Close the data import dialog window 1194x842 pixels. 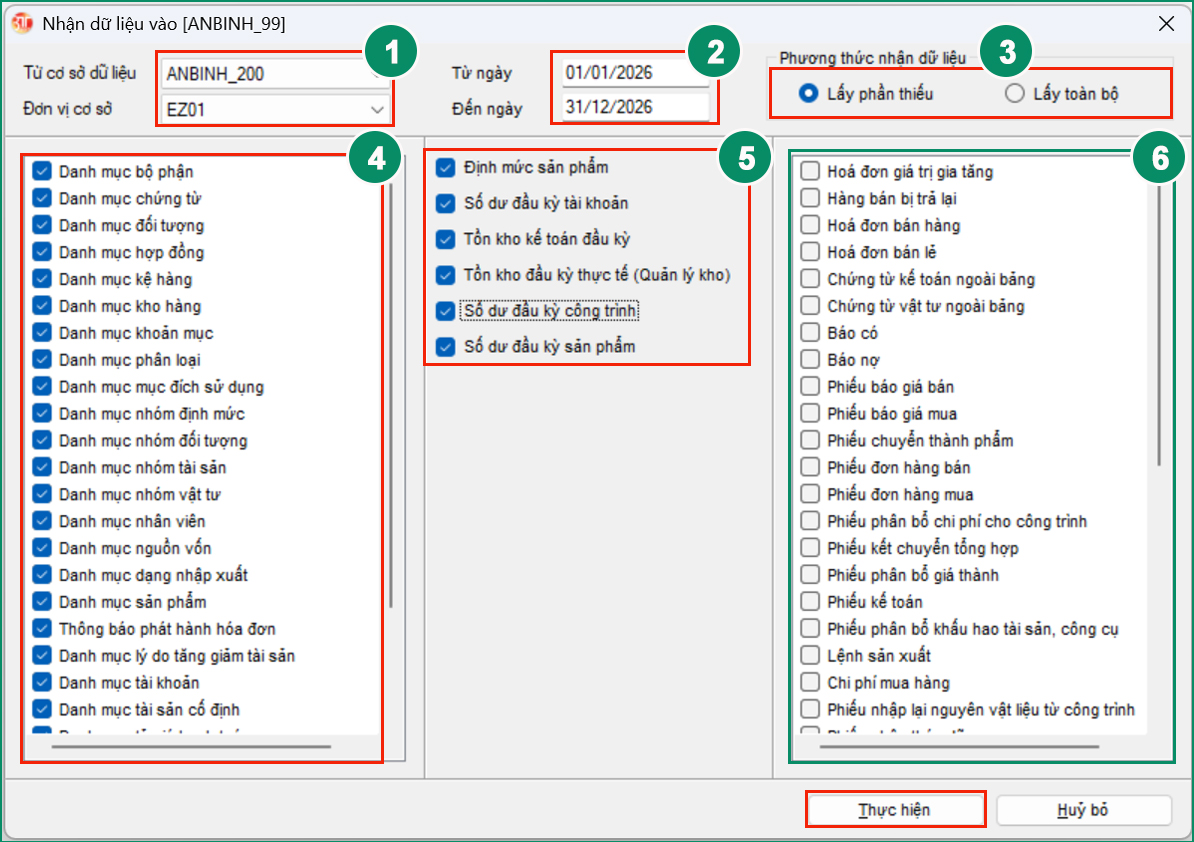pyautogui.click(x=1165, y=22)
